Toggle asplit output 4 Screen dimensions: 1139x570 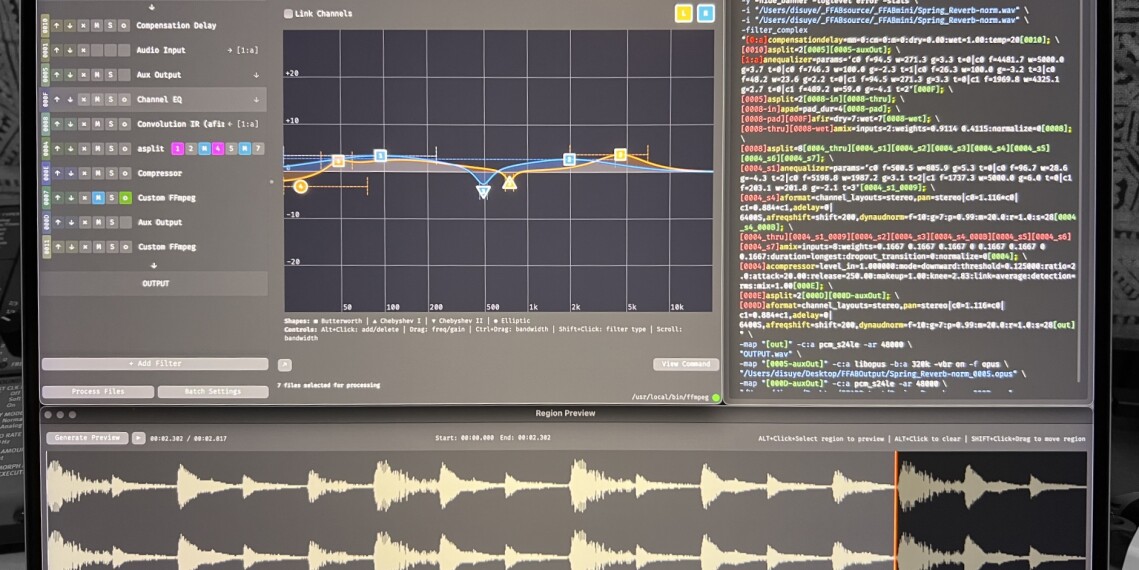218,149
